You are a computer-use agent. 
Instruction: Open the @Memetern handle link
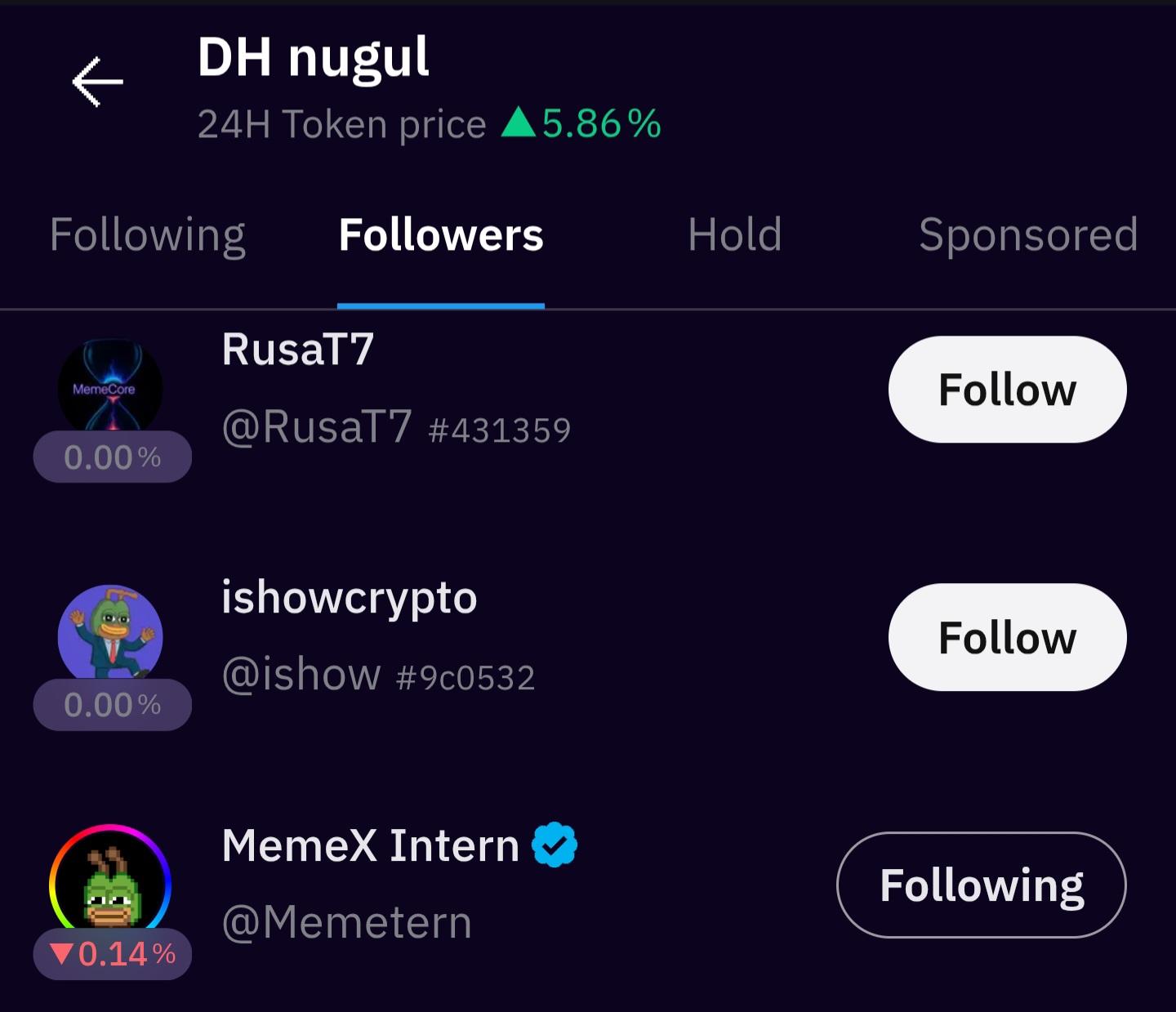point(347,923)
